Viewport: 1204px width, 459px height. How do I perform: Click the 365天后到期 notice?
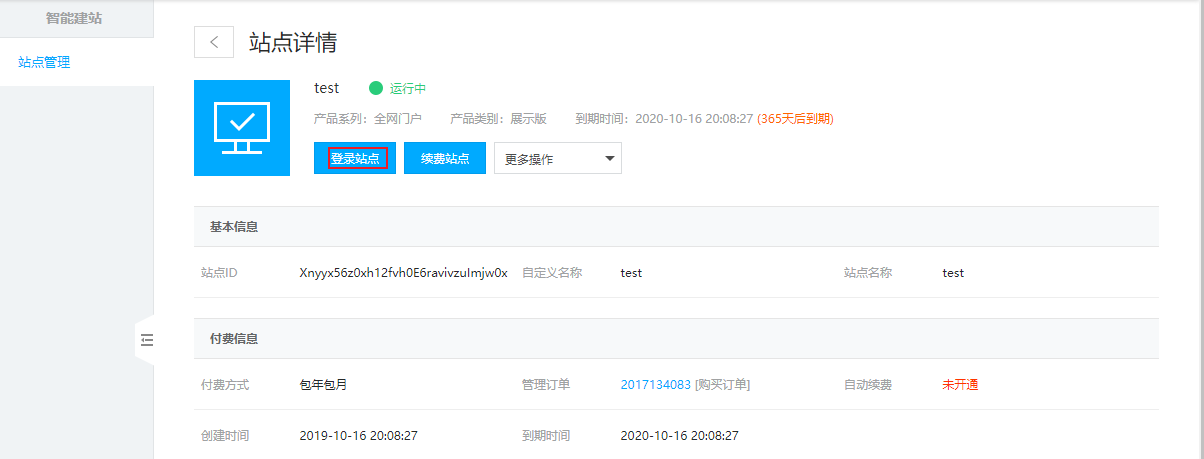click(795, 118)
